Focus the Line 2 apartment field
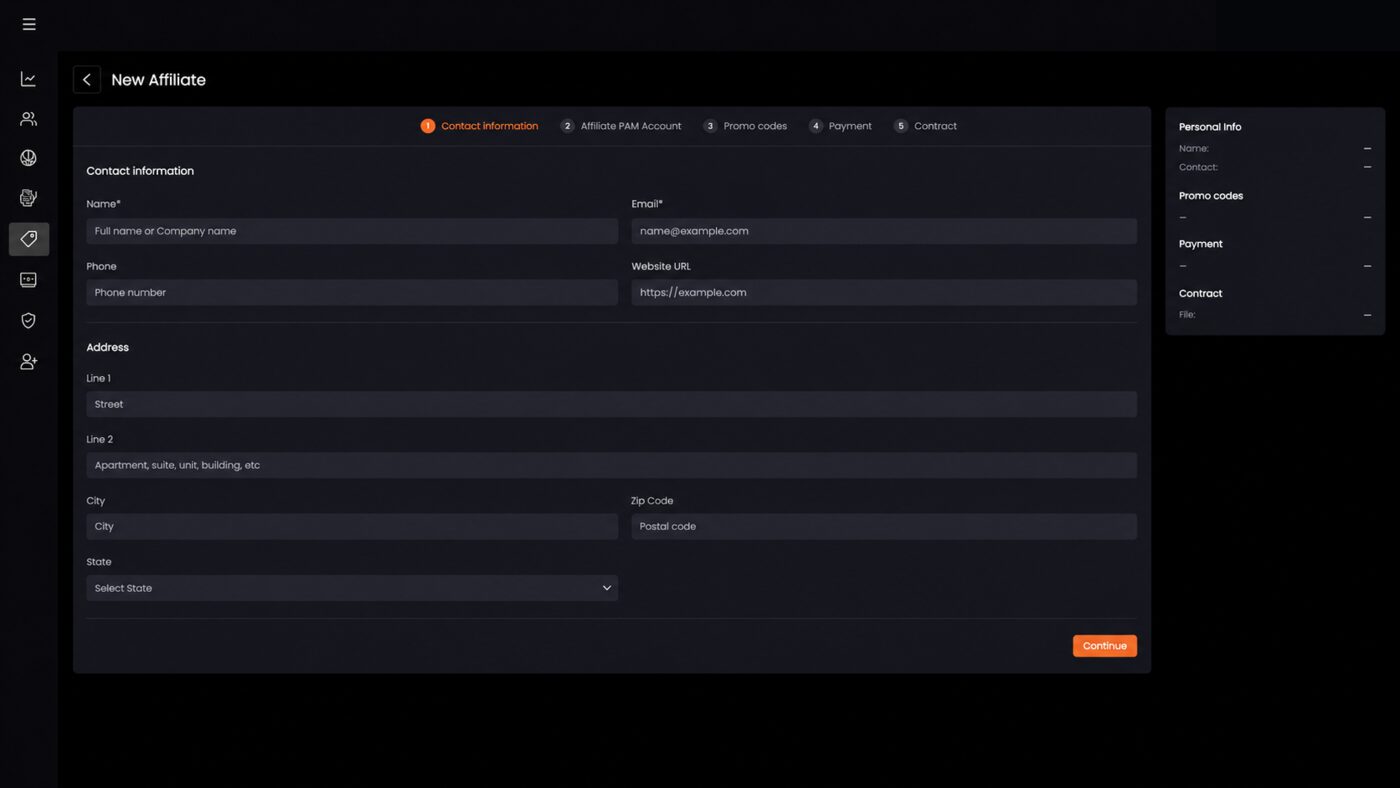Screen dimensions: 1400x788 (611, 465)
